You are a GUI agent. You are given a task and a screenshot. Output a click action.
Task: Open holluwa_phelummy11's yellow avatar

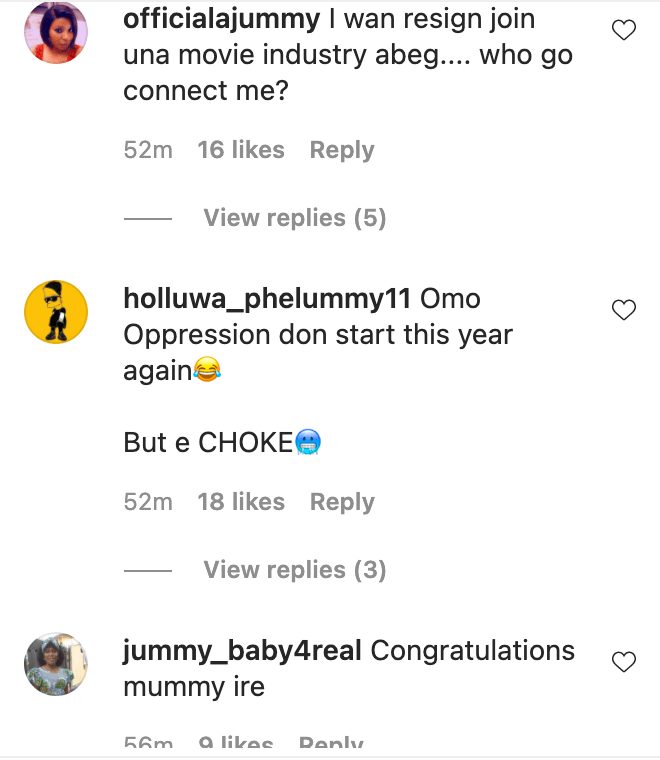click(56, 312)
